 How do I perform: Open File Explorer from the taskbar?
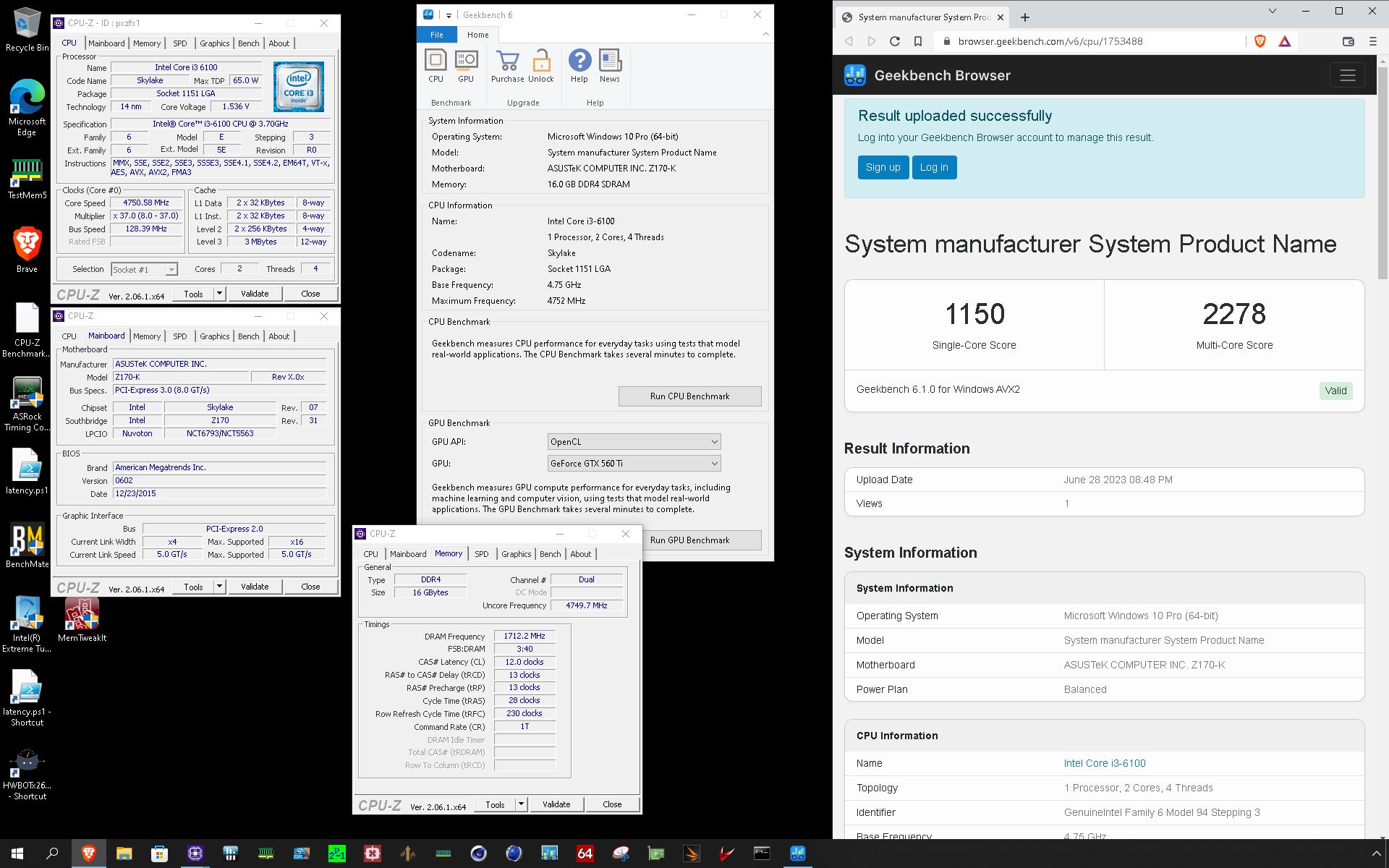click(x=124, y=854)
